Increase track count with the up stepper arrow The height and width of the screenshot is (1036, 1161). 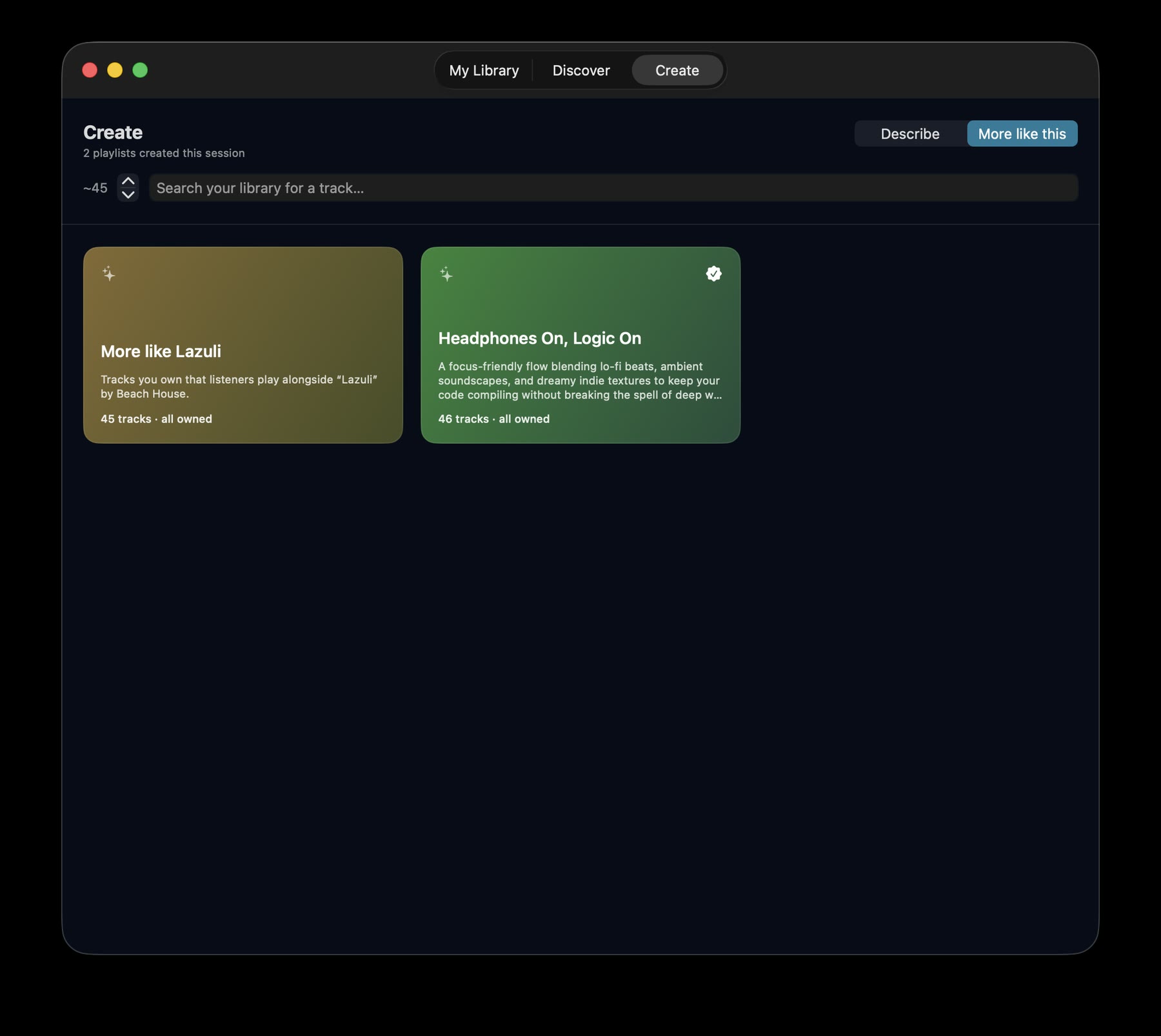pyautogui.click(x=128, y=181)
